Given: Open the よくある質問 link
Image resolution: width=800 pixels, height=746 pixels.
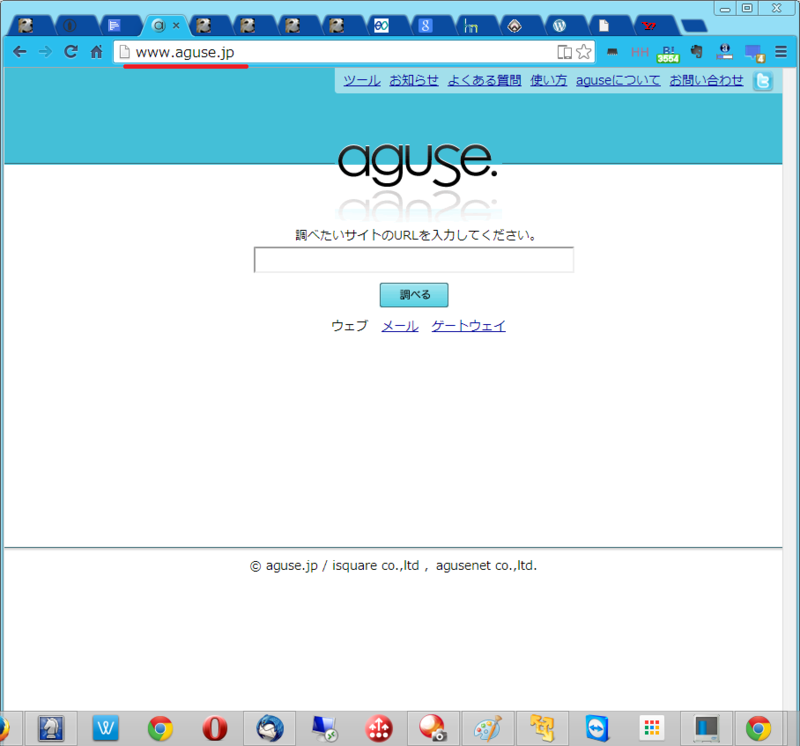Looking at the screenshot, I should [484, 80].
